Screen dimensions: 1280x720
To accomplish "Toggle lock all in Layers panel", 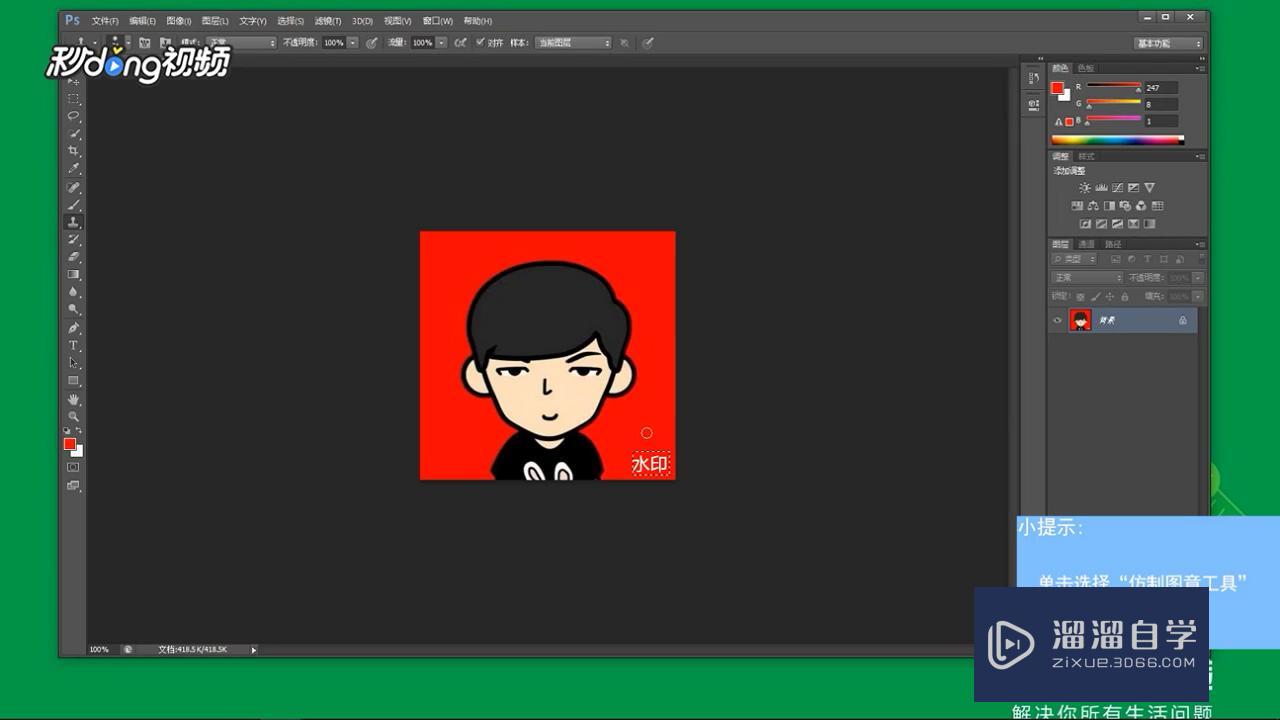I will [x=1125, y=297].
